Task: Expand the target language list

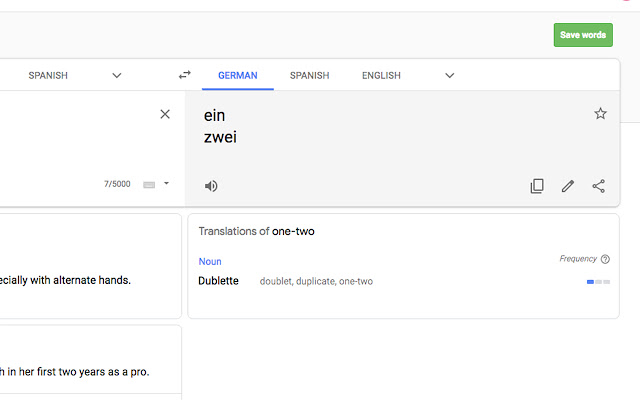Action: click(450, 75)
